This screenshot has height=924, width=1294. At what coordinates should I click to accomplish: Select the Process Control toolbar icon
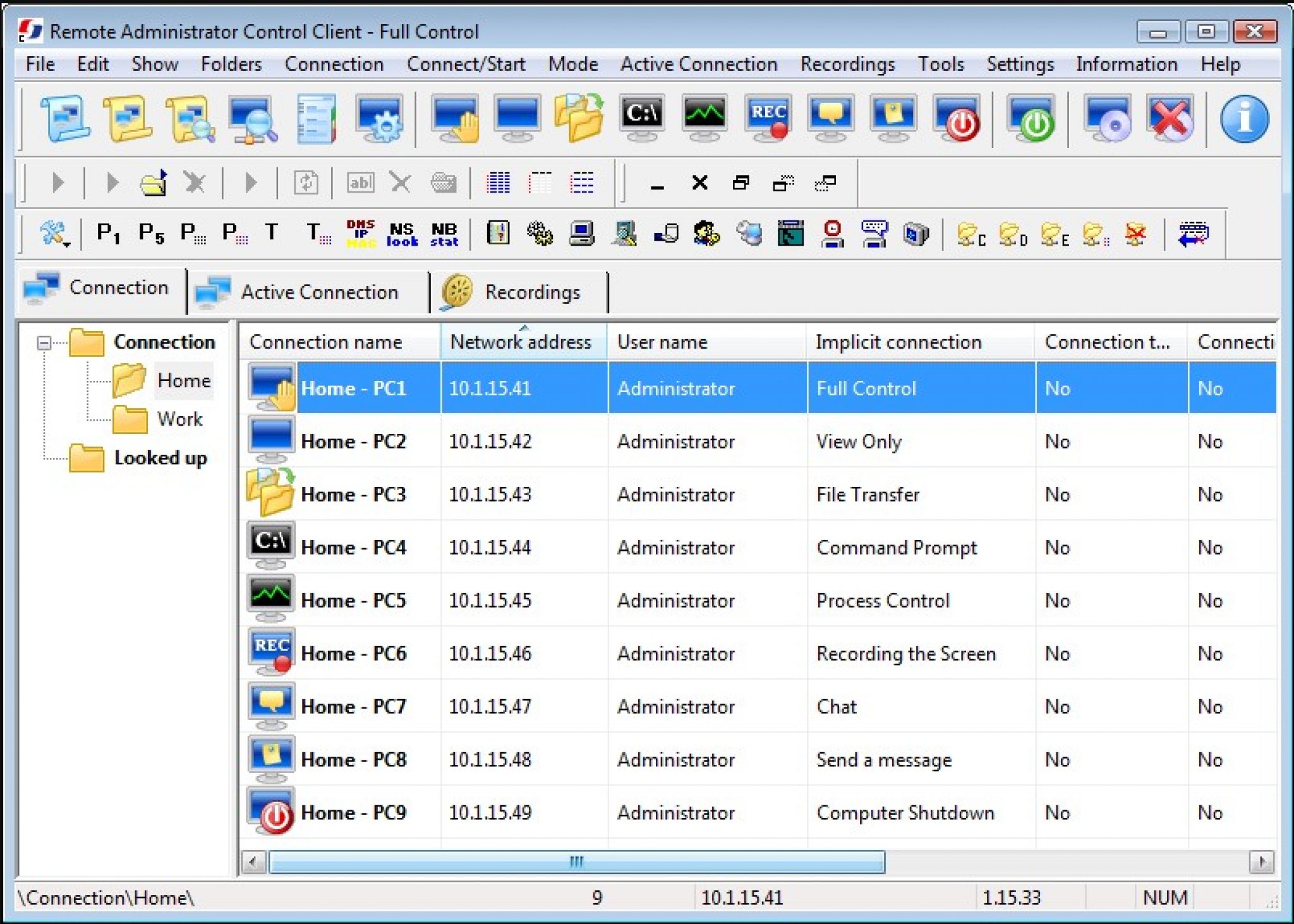pos(706,117)
